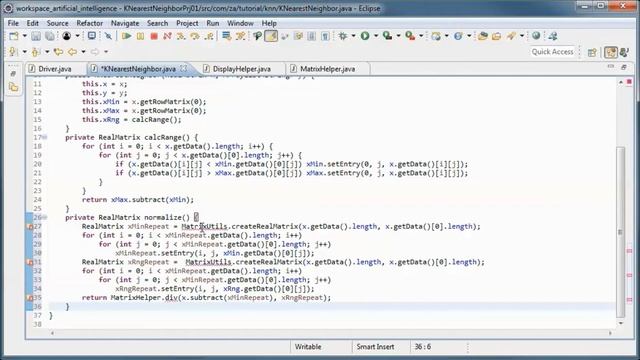This screenshot has width=640, height=360.
Task: Switch to the Java perspective button
Action: pos(611,52)
